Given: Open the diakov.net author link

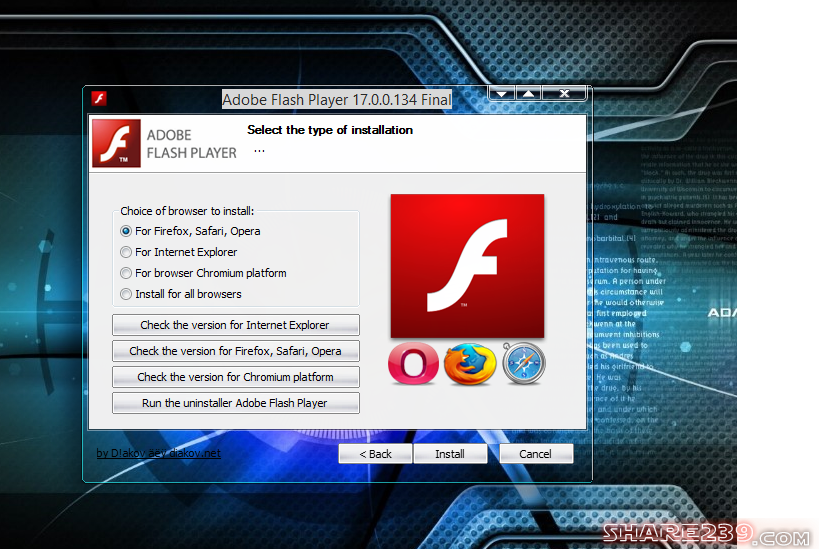Looking at the screenshot, I should pyautogui.click(x=158, y=453).
